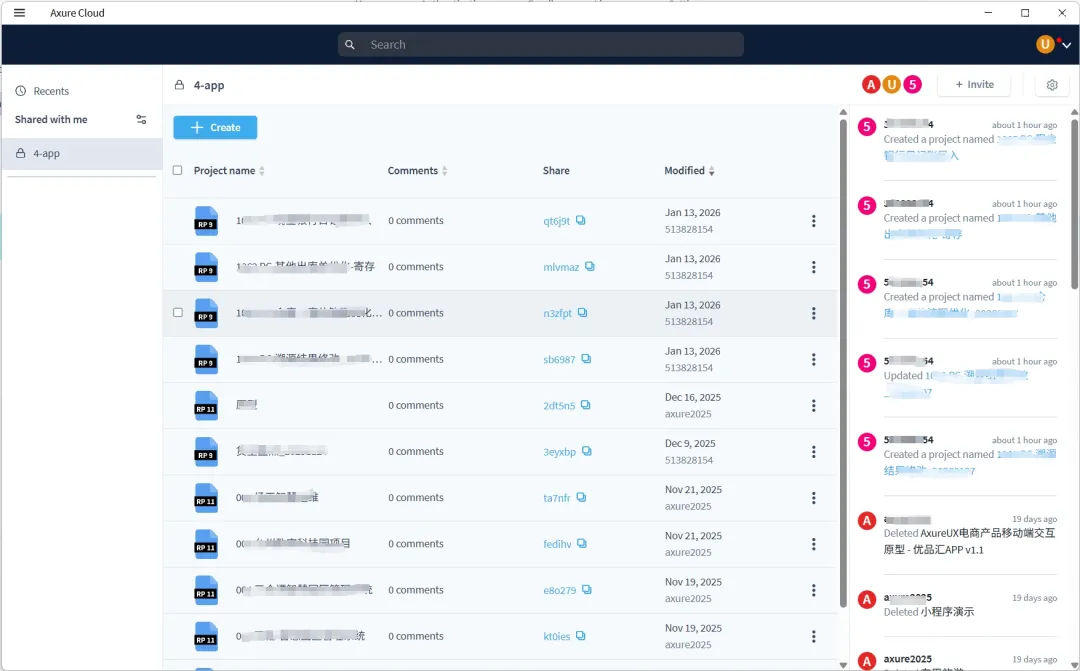Click the Invite button
This screenshot has width=1080, height=671.
pyautogui.click(x=974, y=85)
